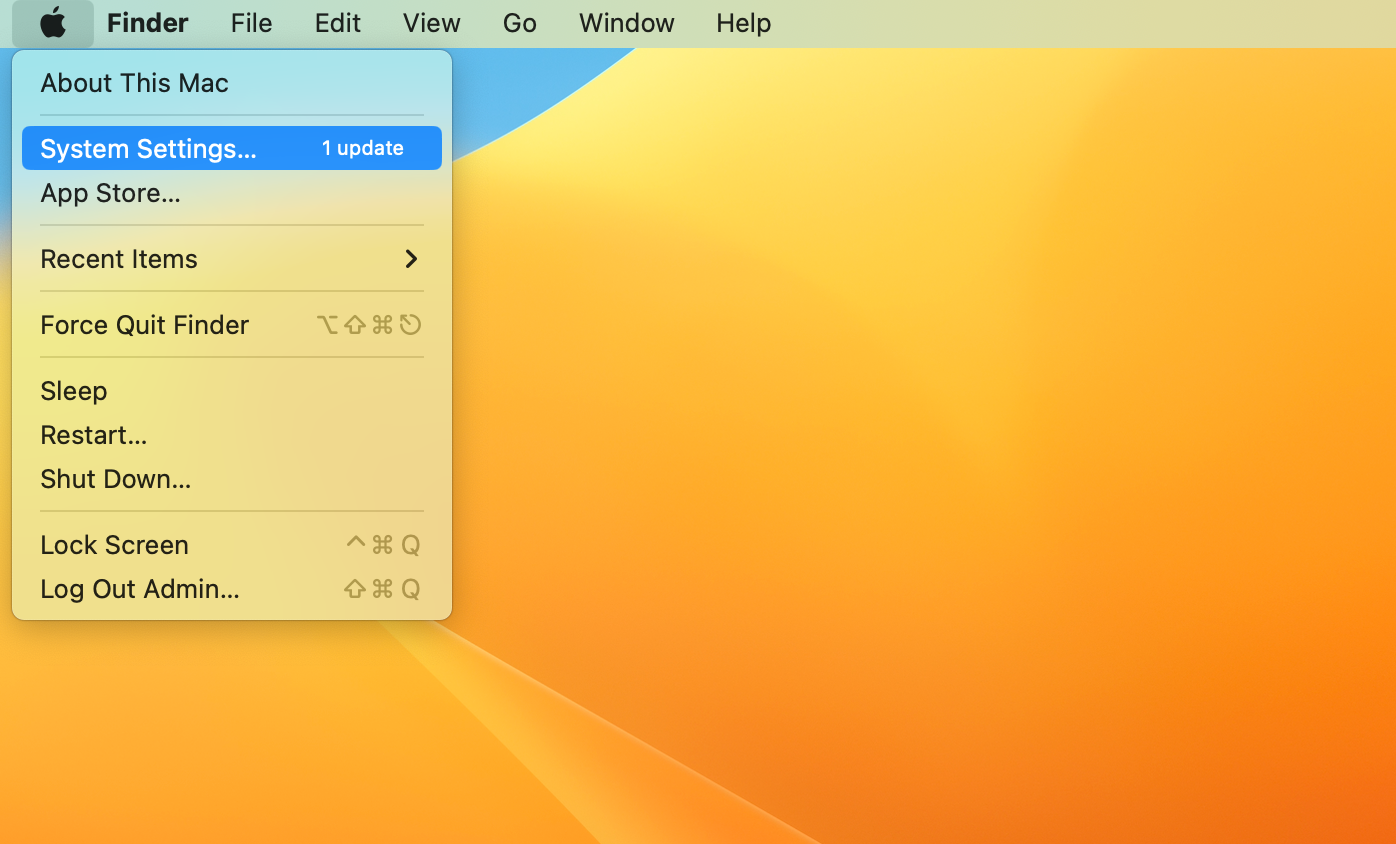Choose Shut Down… from the menu
This screenshot has width=1396, height=844.
[232, 479]
